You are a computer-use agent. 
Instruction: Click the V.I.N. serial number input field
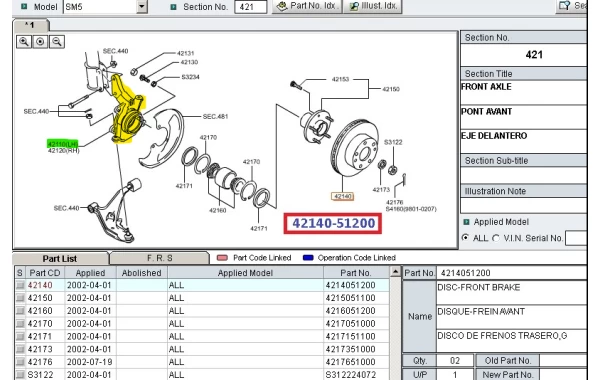coord(576,238)
